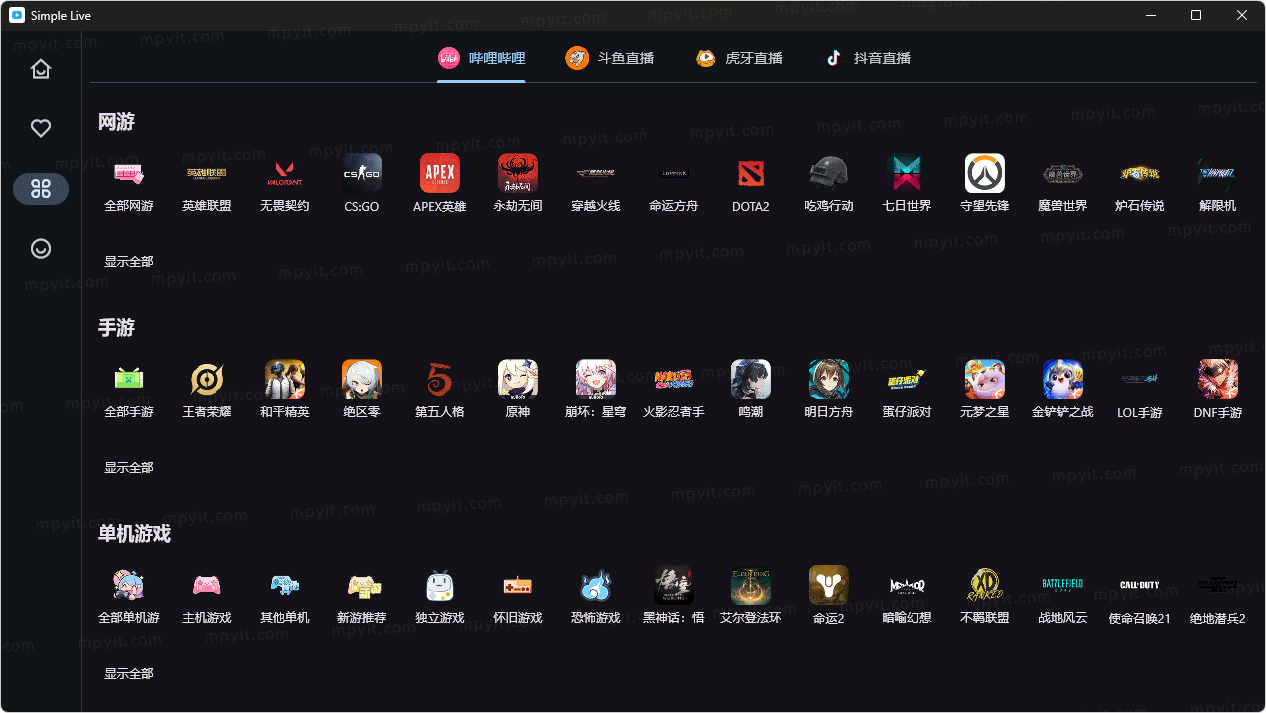
Task: Select 鸣潮 category
Action: point(751,389)
